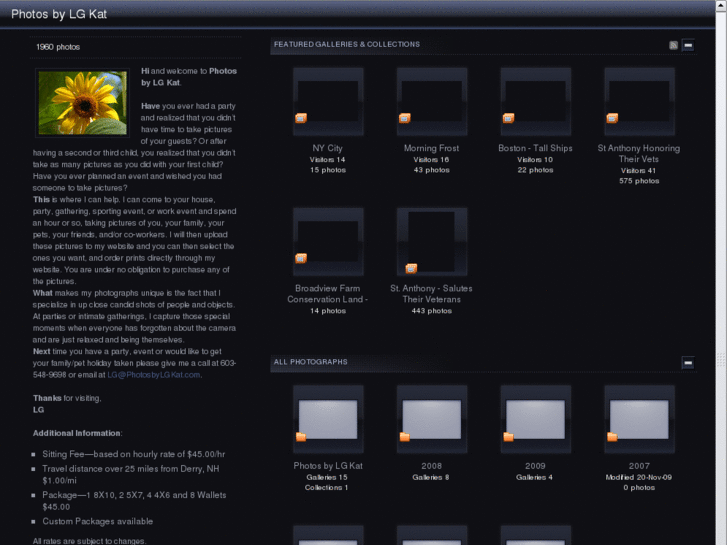Open the NY City gallery thumbnail
Screen dimensions: 727x545
pyautogui.click(x=328, y=101)
